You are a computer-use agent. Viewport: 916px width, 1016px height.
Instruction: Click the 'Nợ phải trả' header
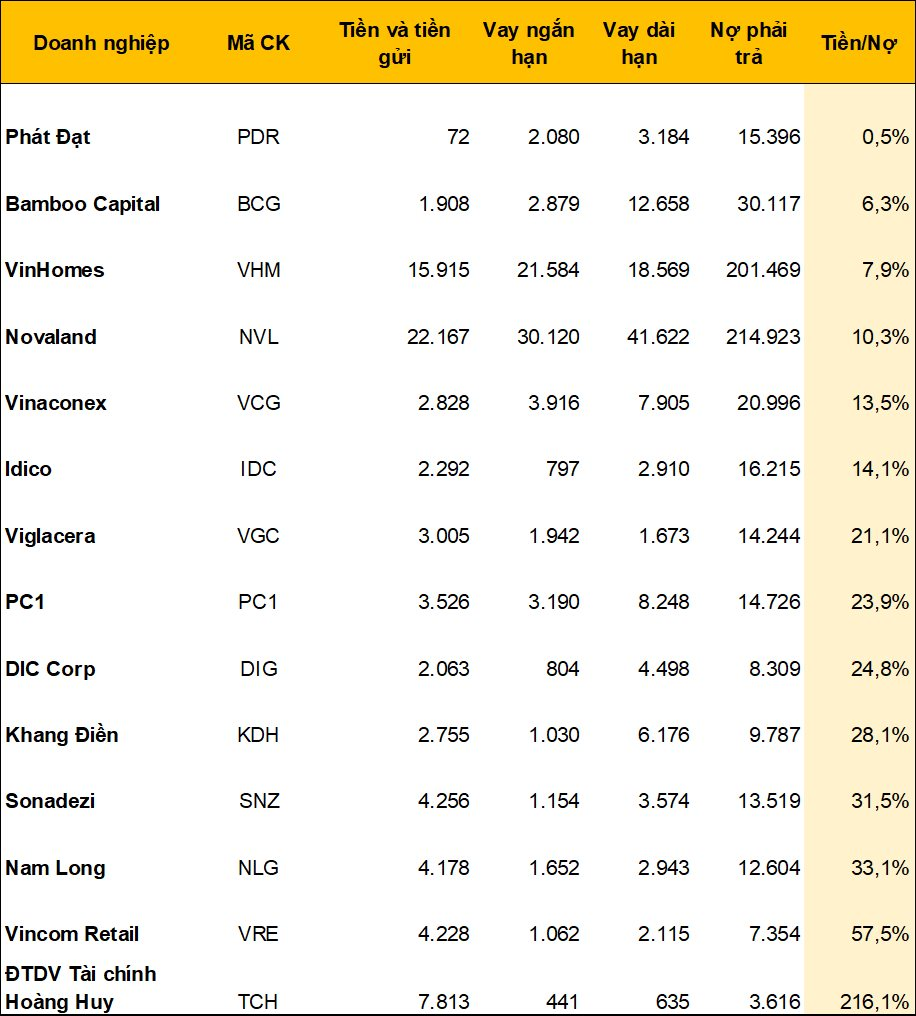748,43
